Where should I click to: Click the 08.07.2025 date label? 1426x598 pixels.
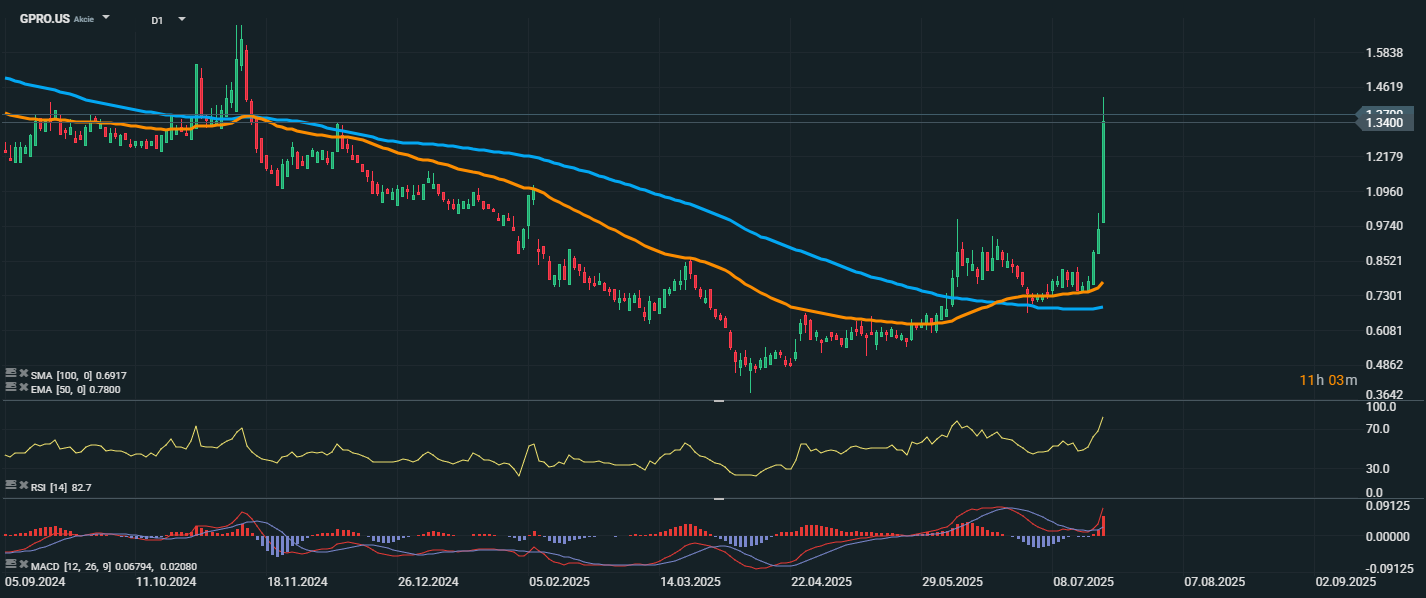coord(1085,581)
